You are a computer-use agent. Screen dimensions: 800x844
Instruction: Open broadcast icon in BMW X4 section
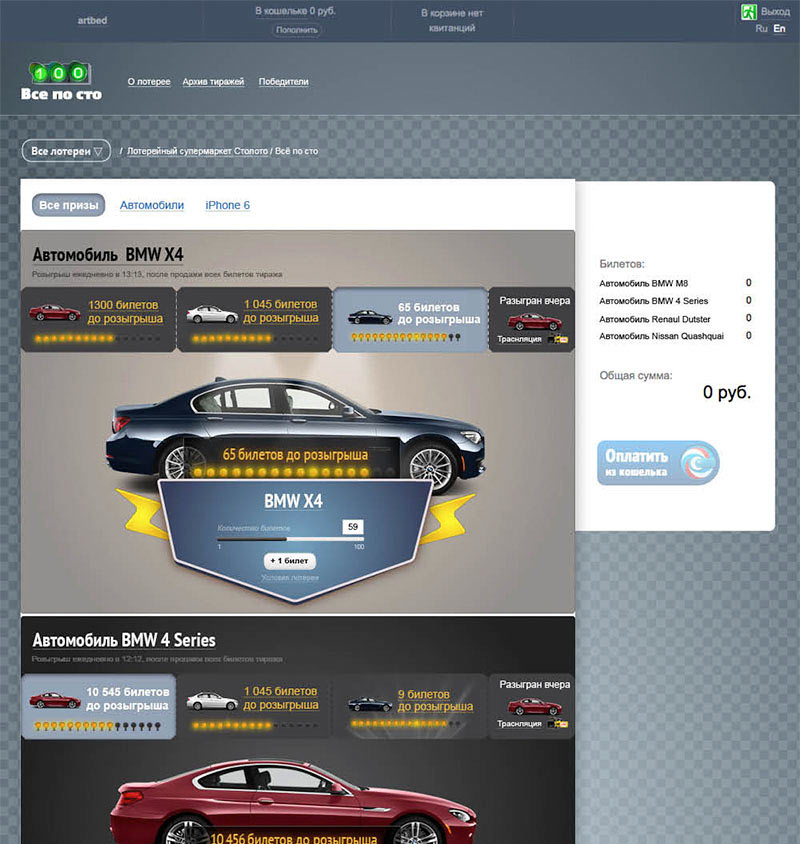click(557, 340)
